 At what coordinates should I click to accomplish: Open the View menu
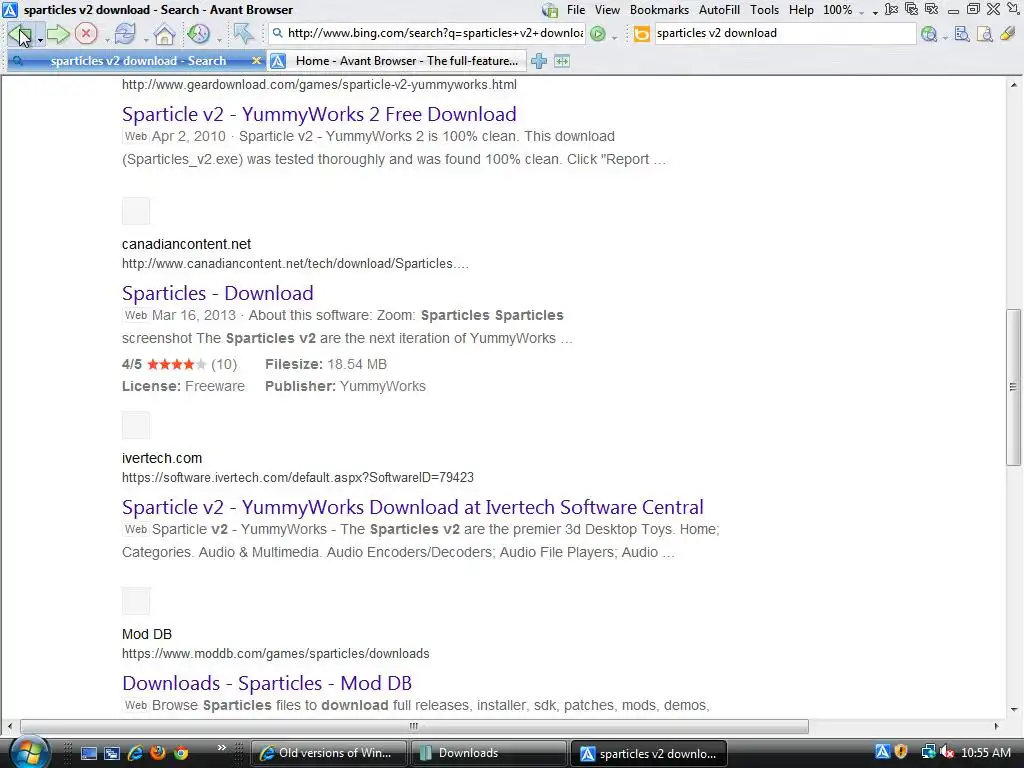tap(607, 10)
